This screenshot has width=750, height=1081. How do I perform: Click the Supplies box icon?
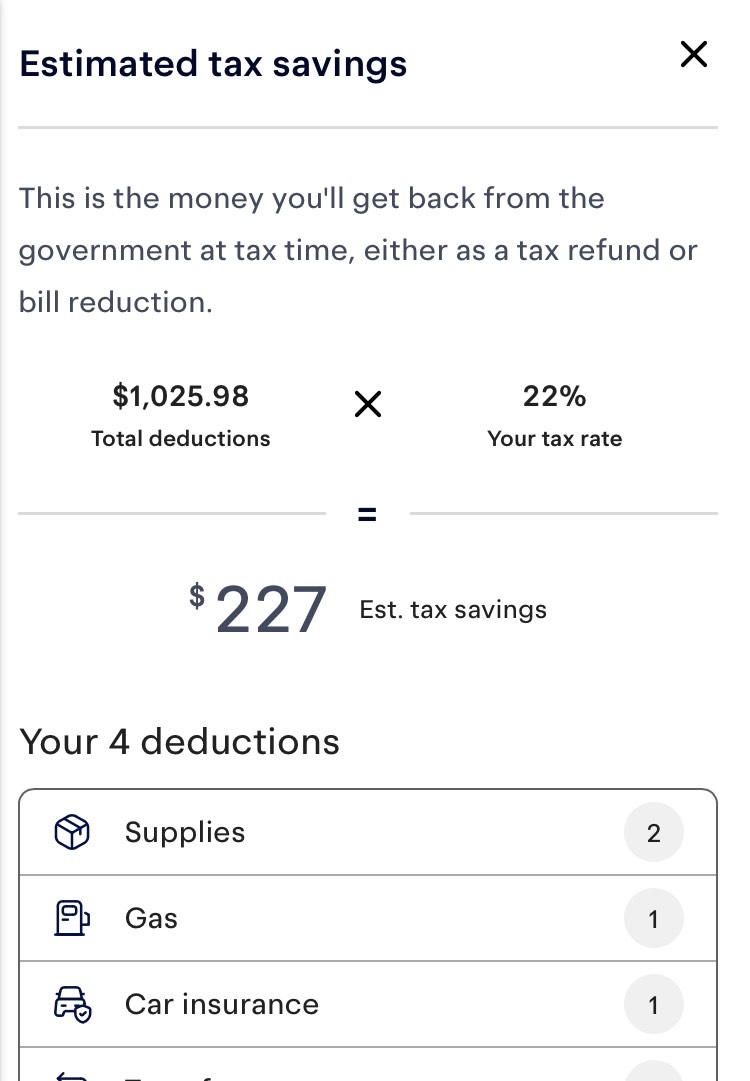(x=72, y=832)
